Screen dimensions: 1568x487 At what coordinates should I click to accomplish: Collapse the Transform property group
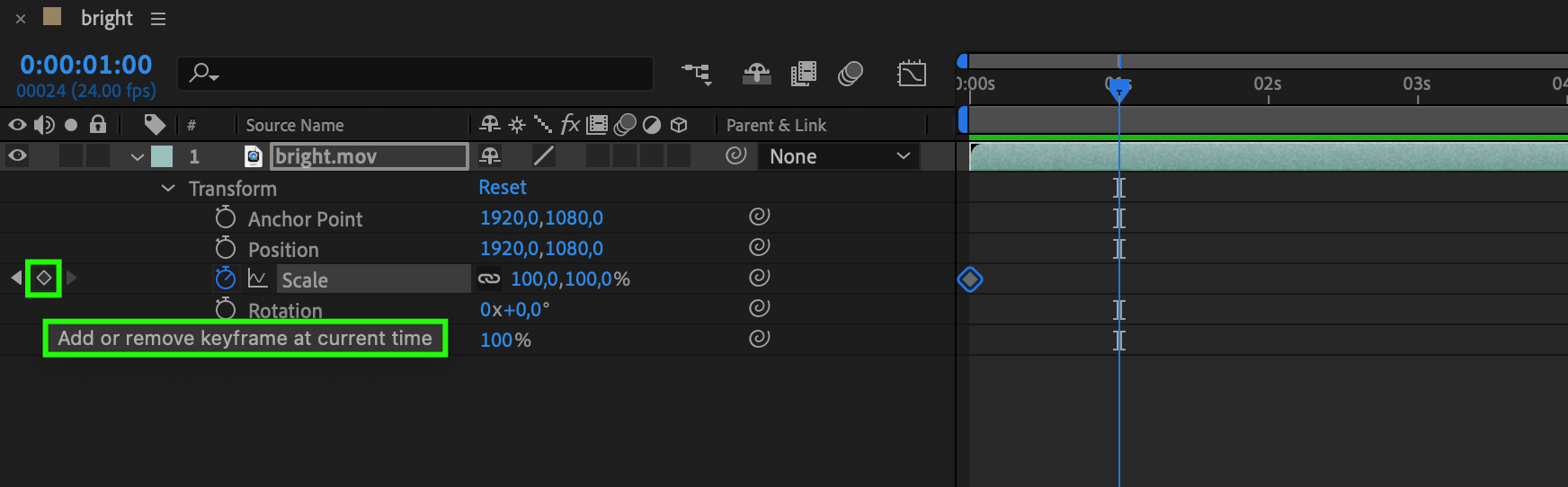(x=168, y=189)
